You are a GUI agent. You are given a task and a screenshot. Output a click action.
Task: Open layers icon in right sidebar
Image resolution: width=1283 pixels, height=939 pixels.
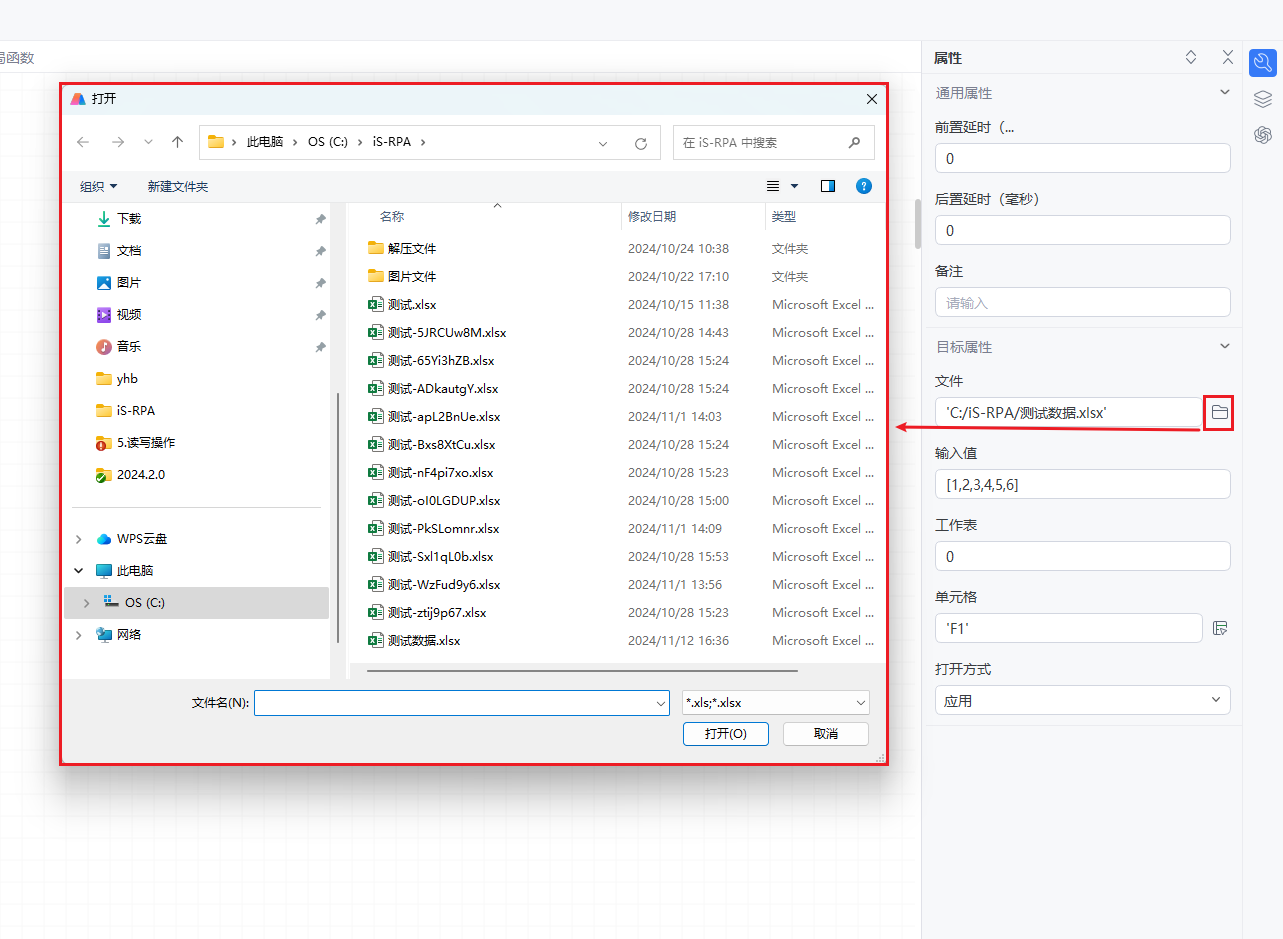pyautogui.click(x=1263, y=98)
